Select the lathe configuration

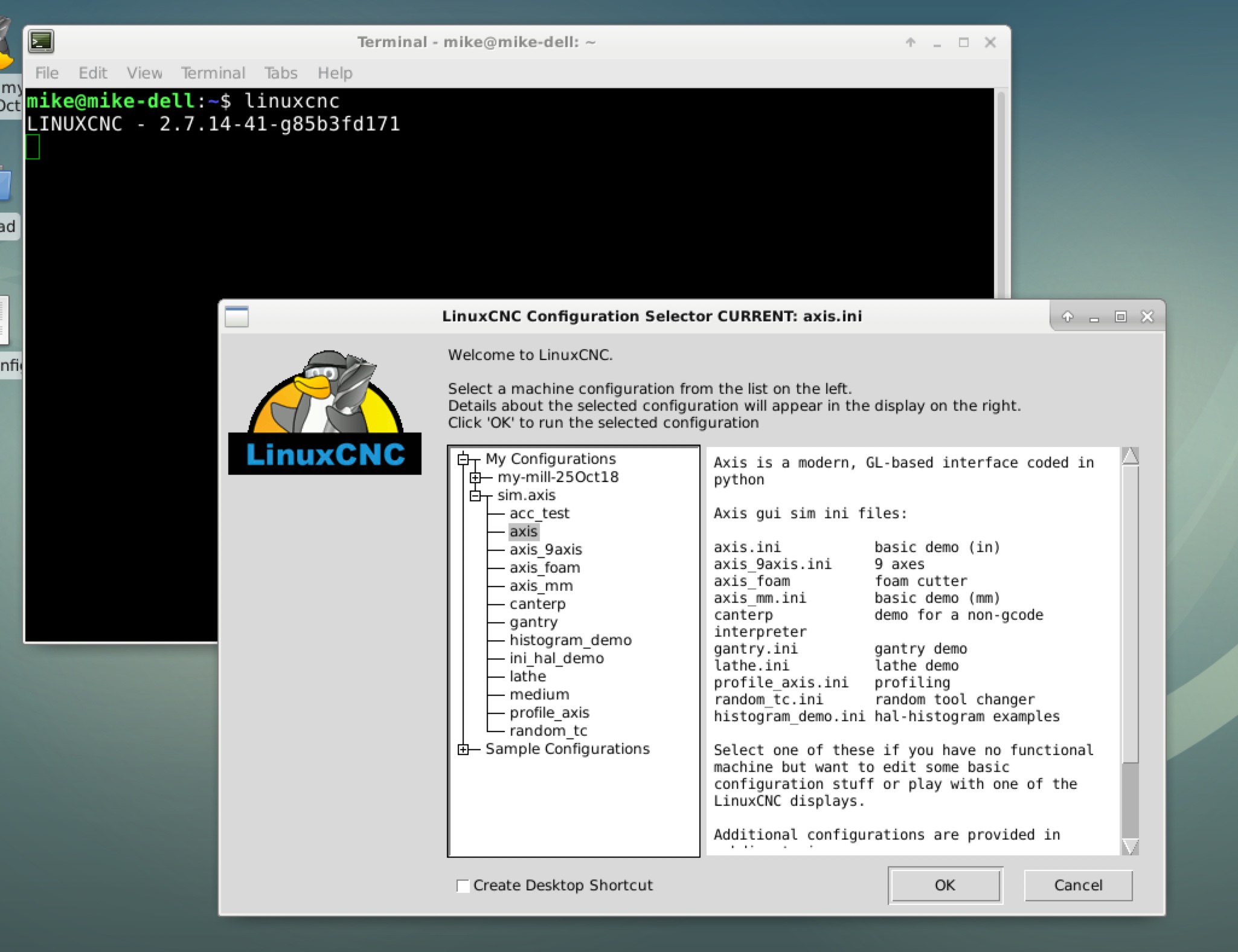click(x=528, y=677)
